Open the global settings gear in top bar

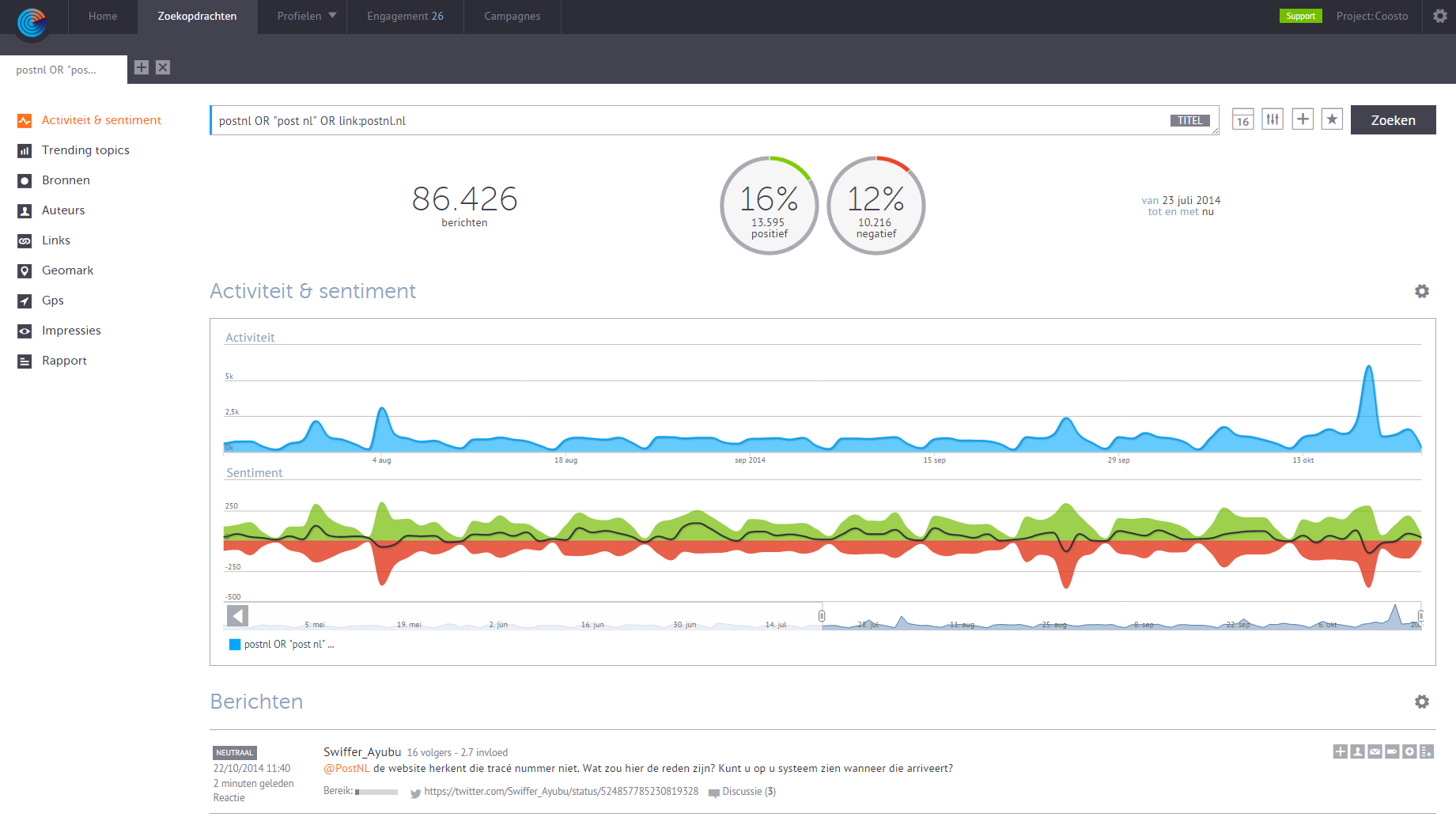tap(1439, 16)
